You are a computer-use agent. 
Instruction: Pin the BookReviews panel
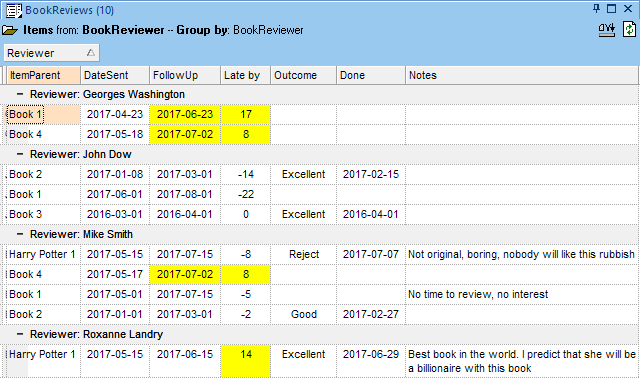point(596,9)
